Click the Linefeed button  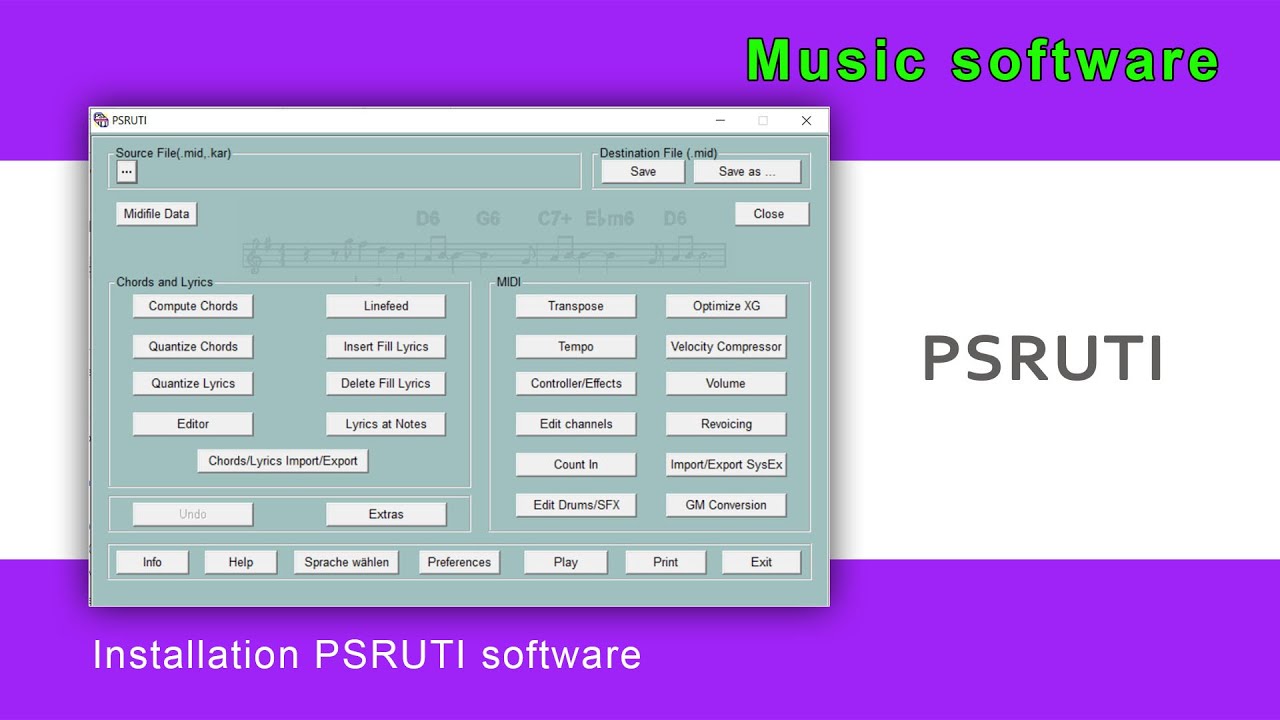[386, 306]
